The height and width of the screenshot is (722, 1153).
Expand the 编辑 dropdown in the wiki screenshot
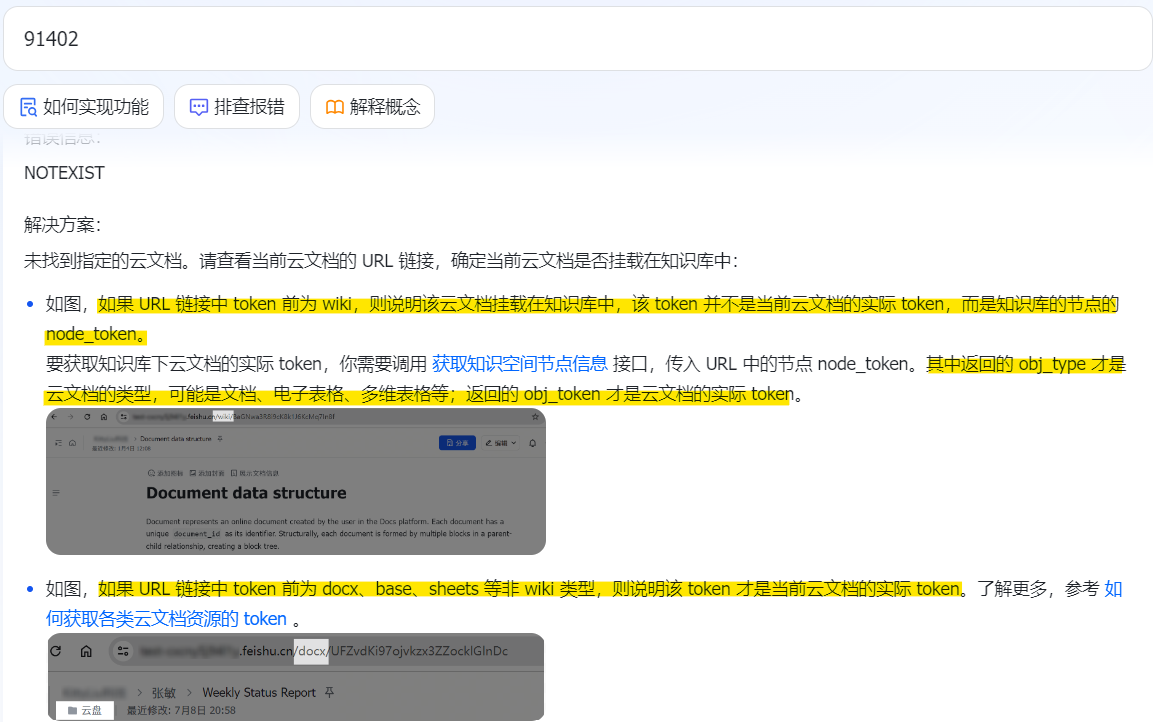click(500, 442)
